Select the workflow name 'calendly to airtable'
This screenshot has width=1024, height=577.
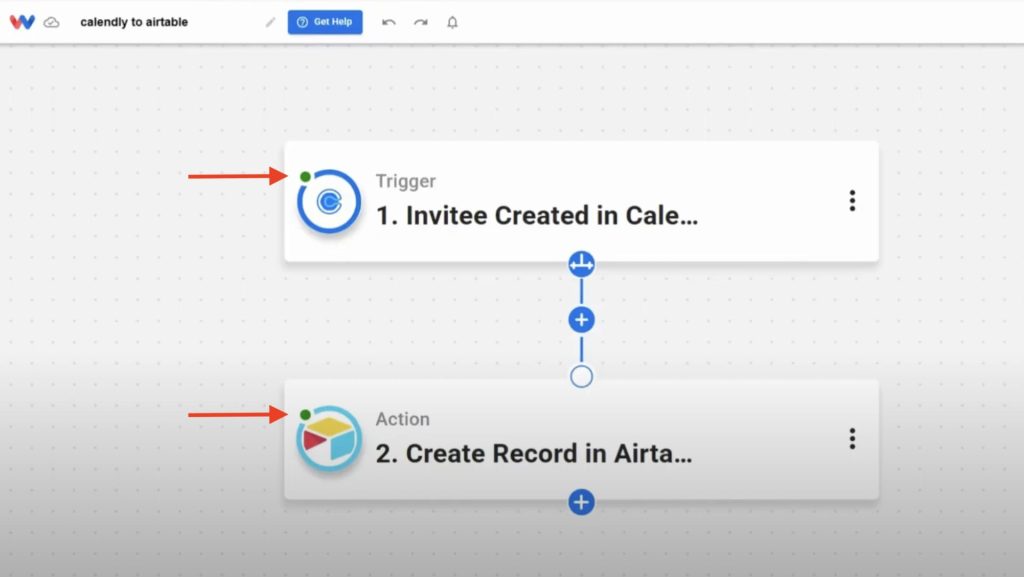tap(134, 22)
